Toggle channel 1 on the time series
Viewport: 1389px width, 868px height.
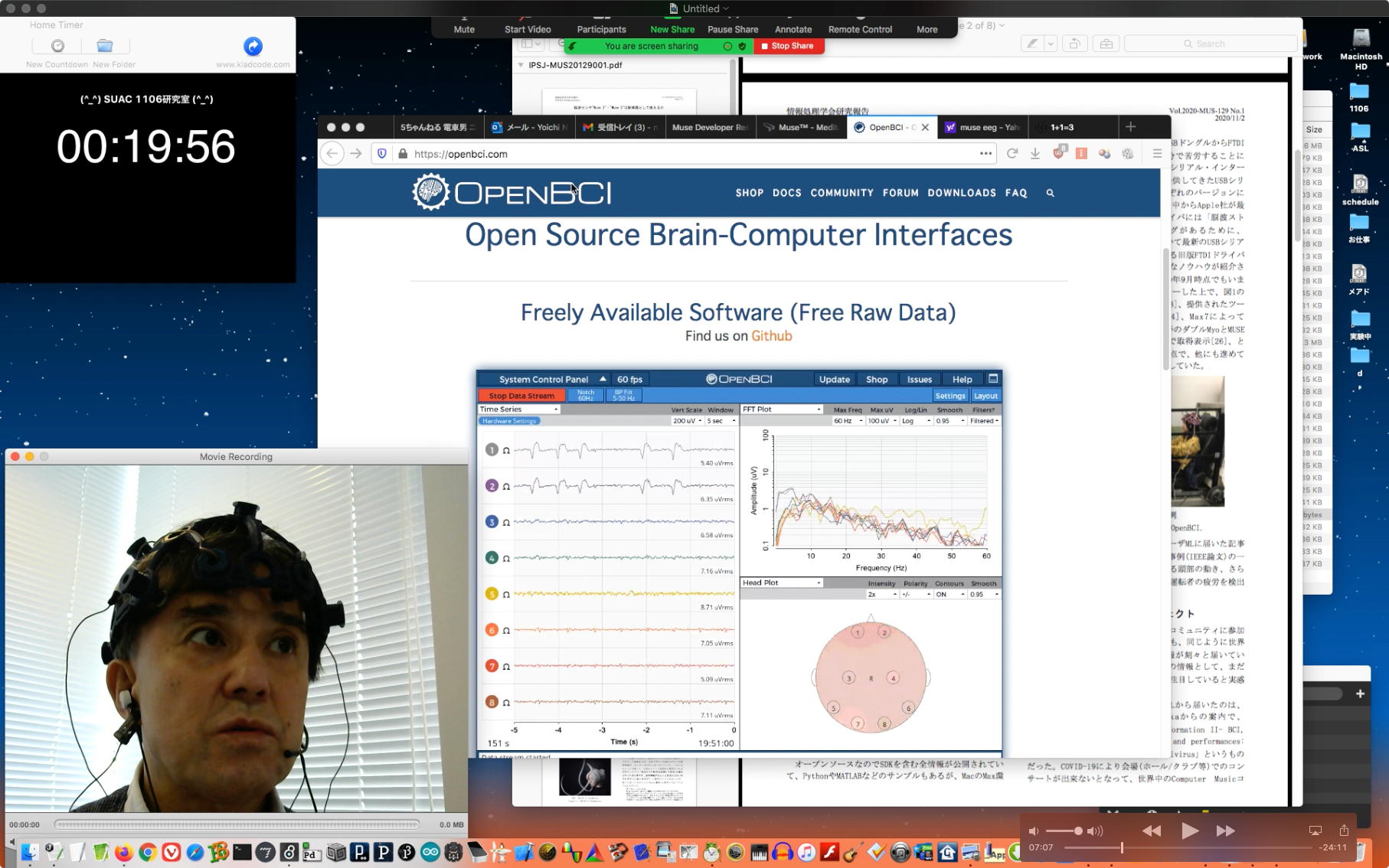click(x=492, y=450)
